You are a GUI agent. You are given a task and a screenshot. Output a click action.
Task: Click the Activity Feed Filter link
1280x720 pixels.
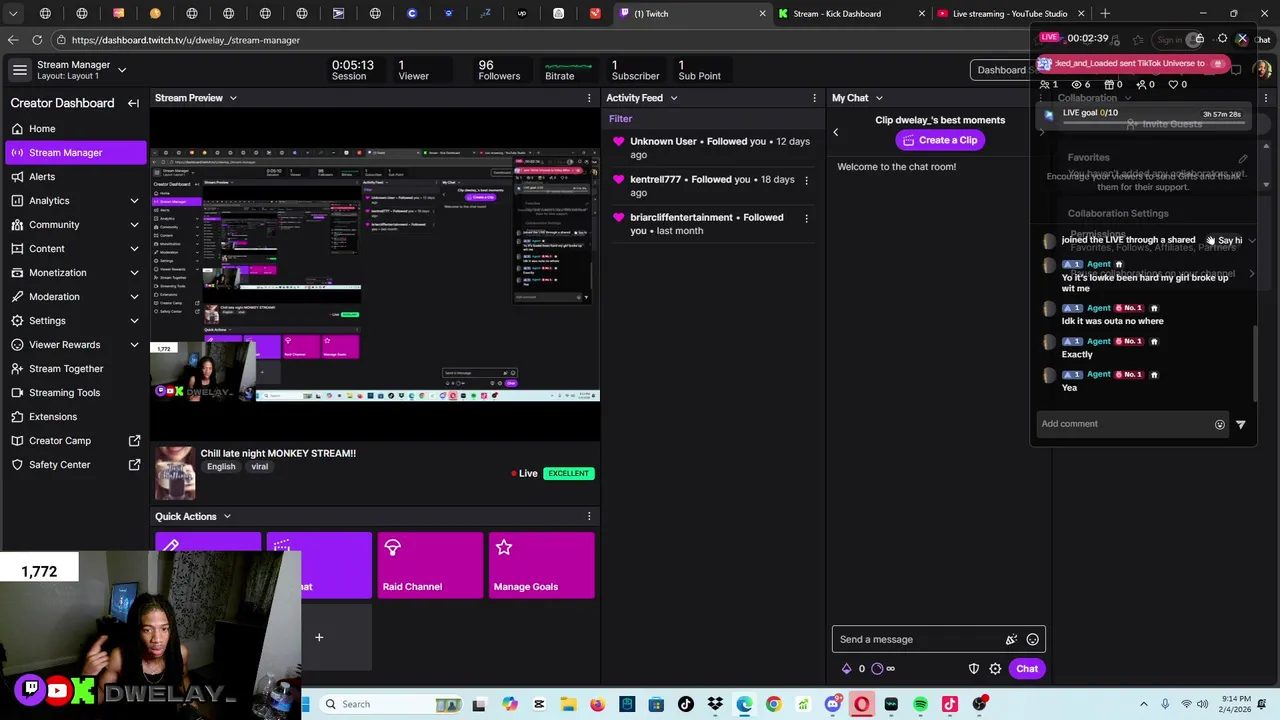(x=620, y=119)
